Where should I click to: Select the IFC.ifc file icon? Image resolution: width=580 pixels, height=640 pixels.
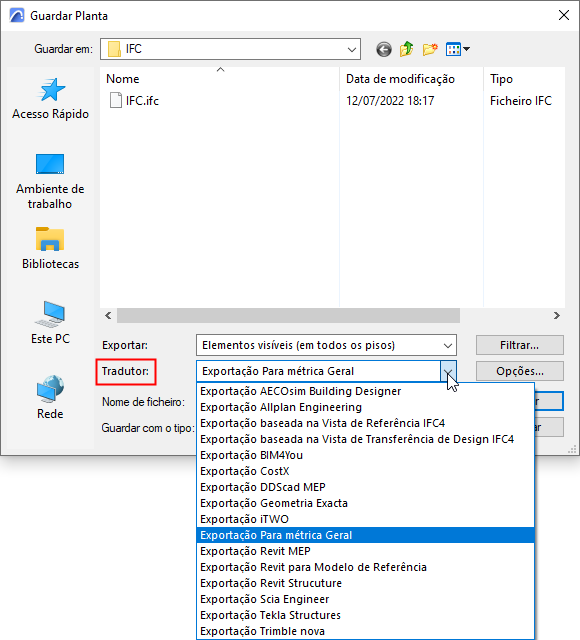tap(116, 100)
